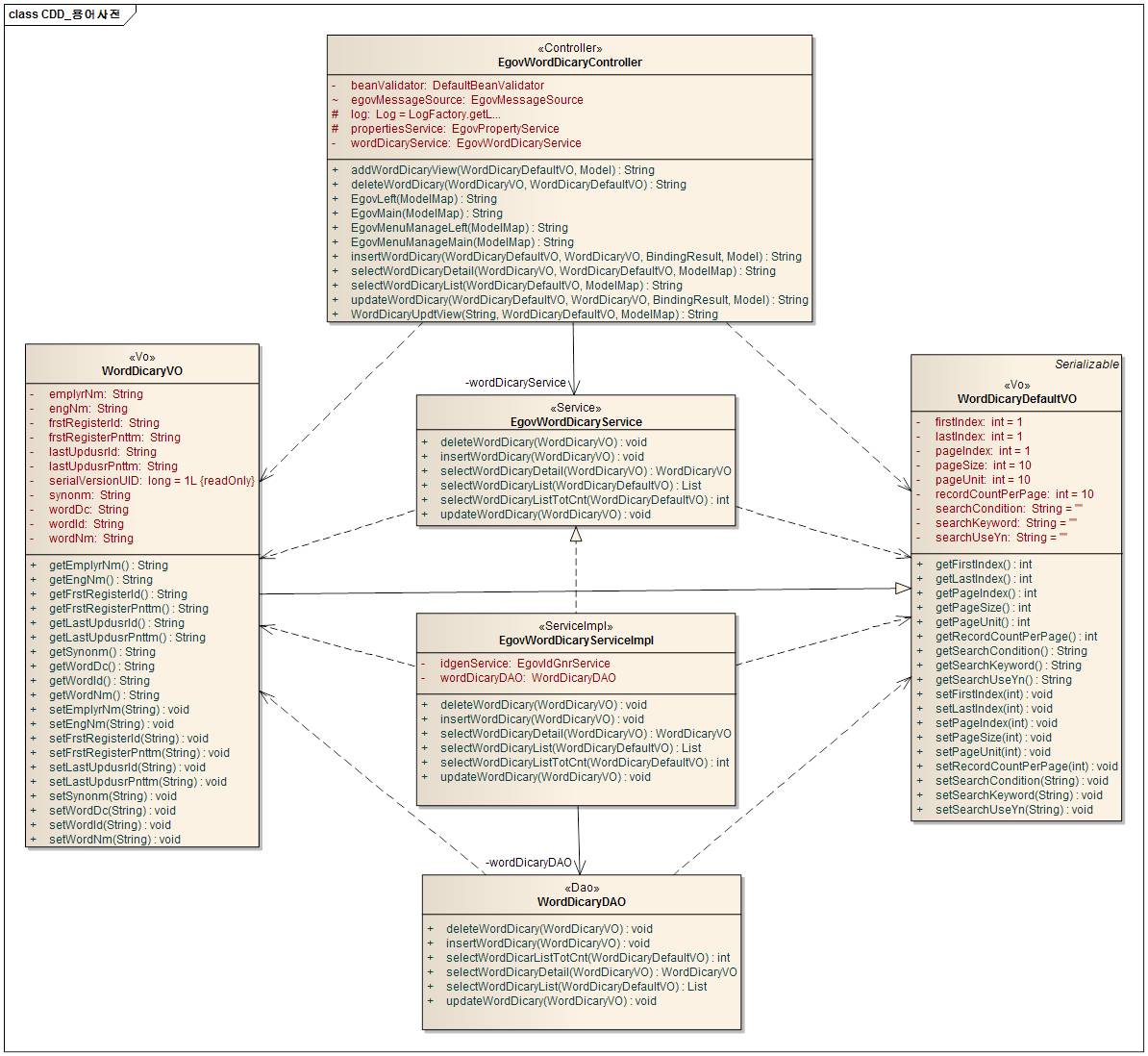1148x1056 pixels.
Task: Click the WordDicaryDefaultVO class title
Action: tap(1016, 399)
